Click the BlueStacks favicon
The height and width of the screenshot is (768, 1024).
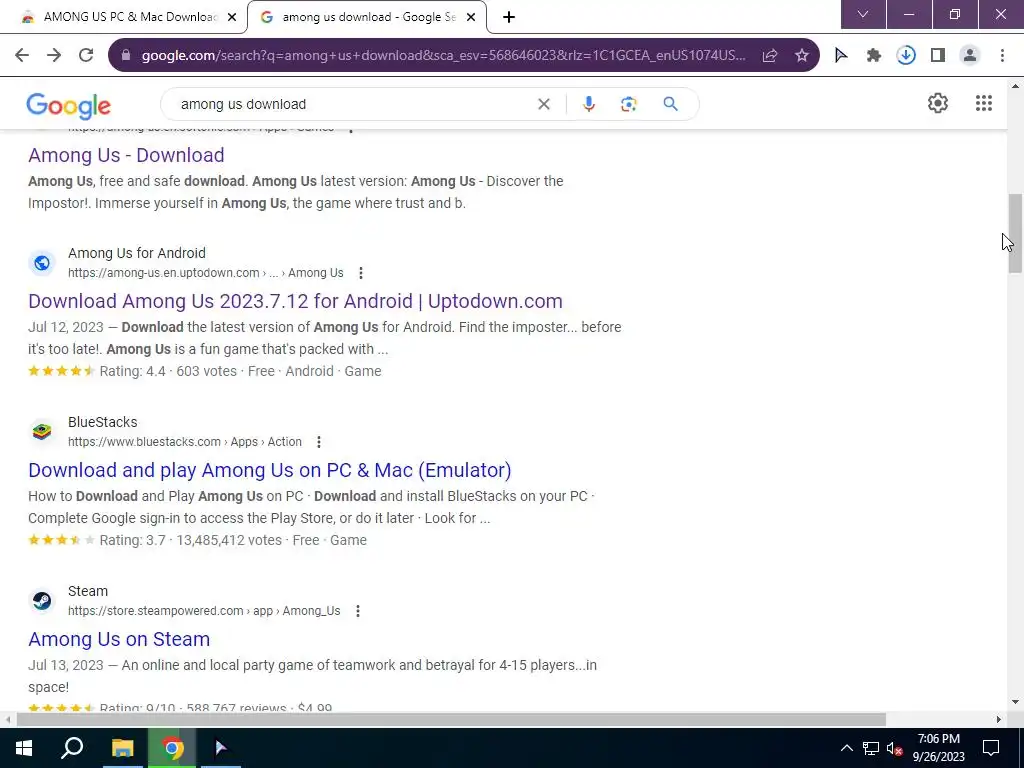[x=42, y=432]
